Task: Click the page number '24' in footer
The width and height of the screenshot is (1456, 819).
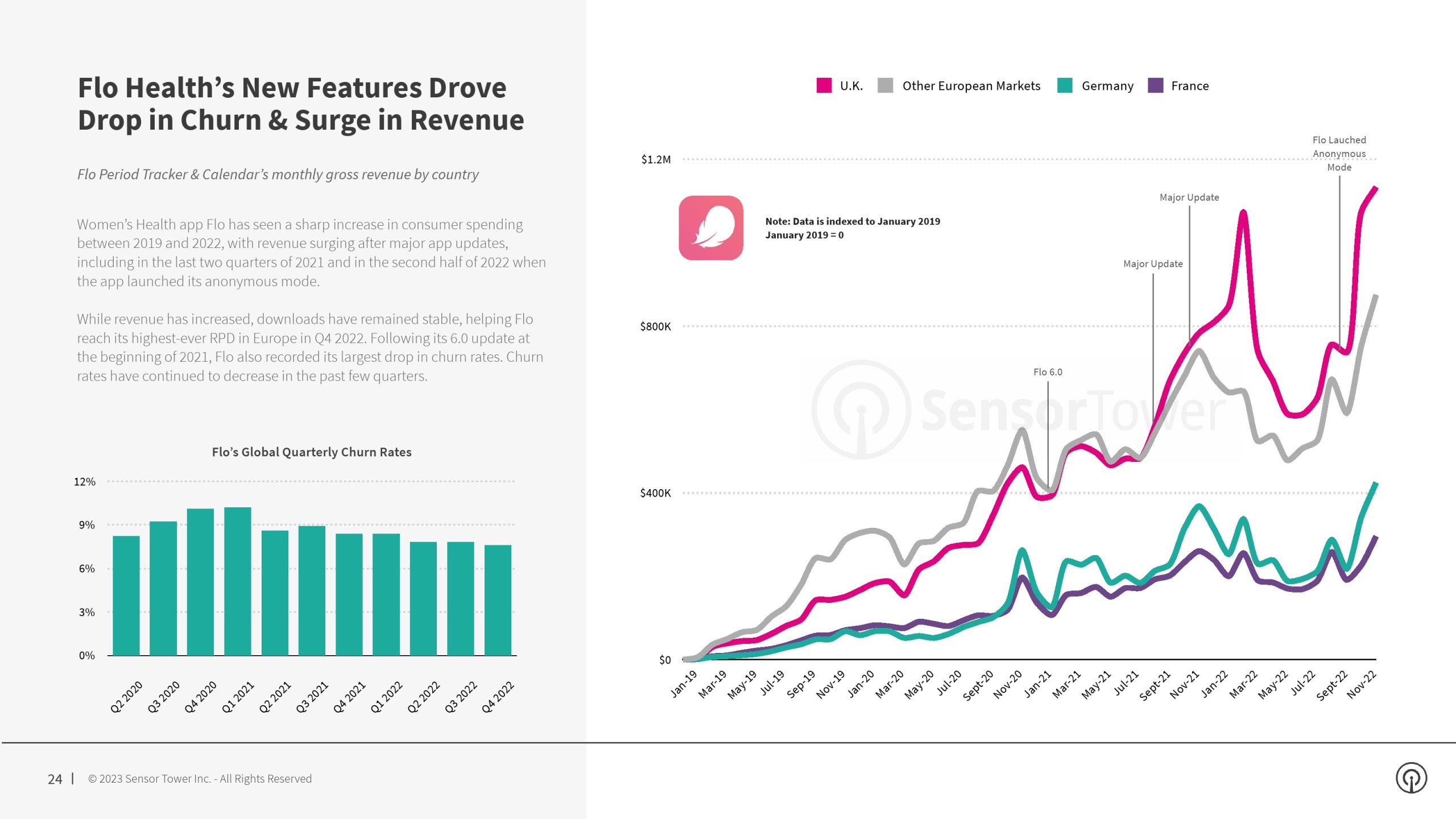Action: click(55, 779)
